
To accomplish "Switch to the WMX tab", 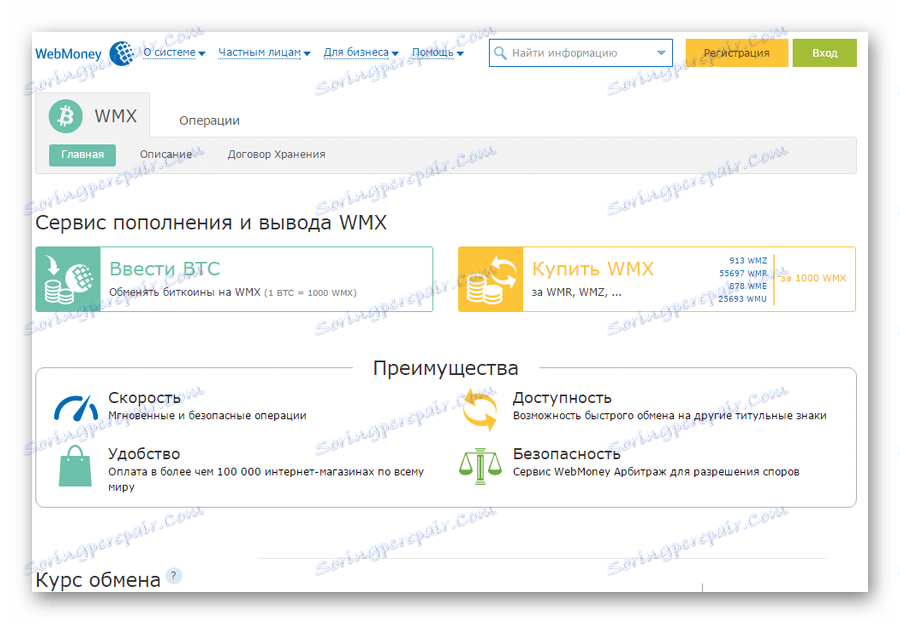I will pyautogui.click(x=92, y=115).
